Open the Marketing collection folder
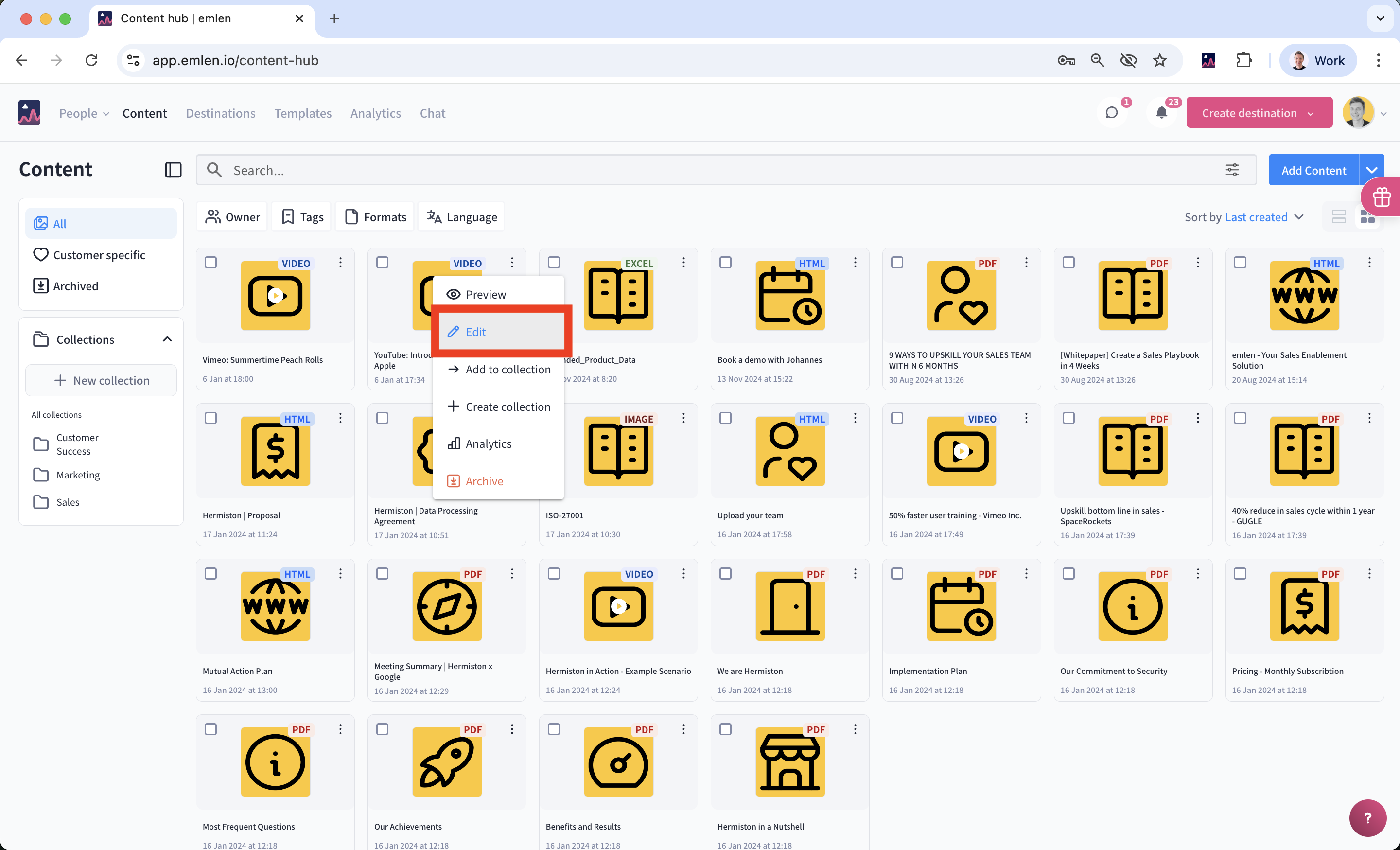 (x=78, y=475)
